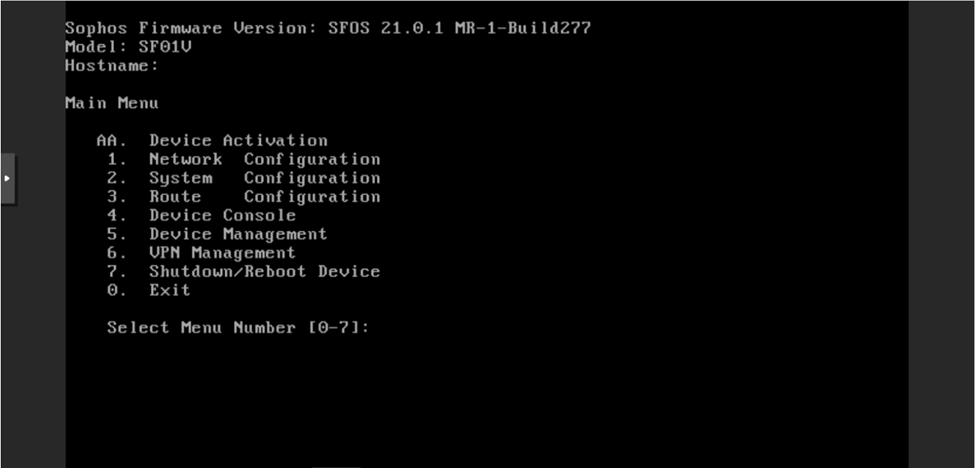Choose Network Configuration in the Main Menu
Viewport: 975px width, 468px height.
coord(264,159)
